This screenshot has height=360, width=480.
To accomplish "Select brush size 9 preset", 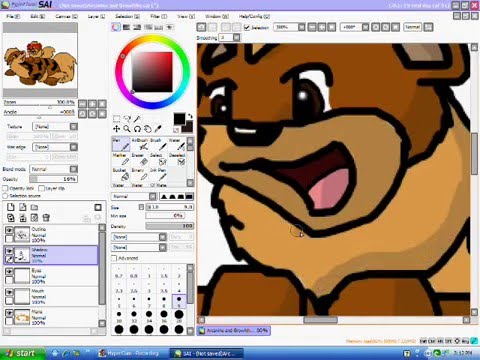I will (x=179, y=301).
